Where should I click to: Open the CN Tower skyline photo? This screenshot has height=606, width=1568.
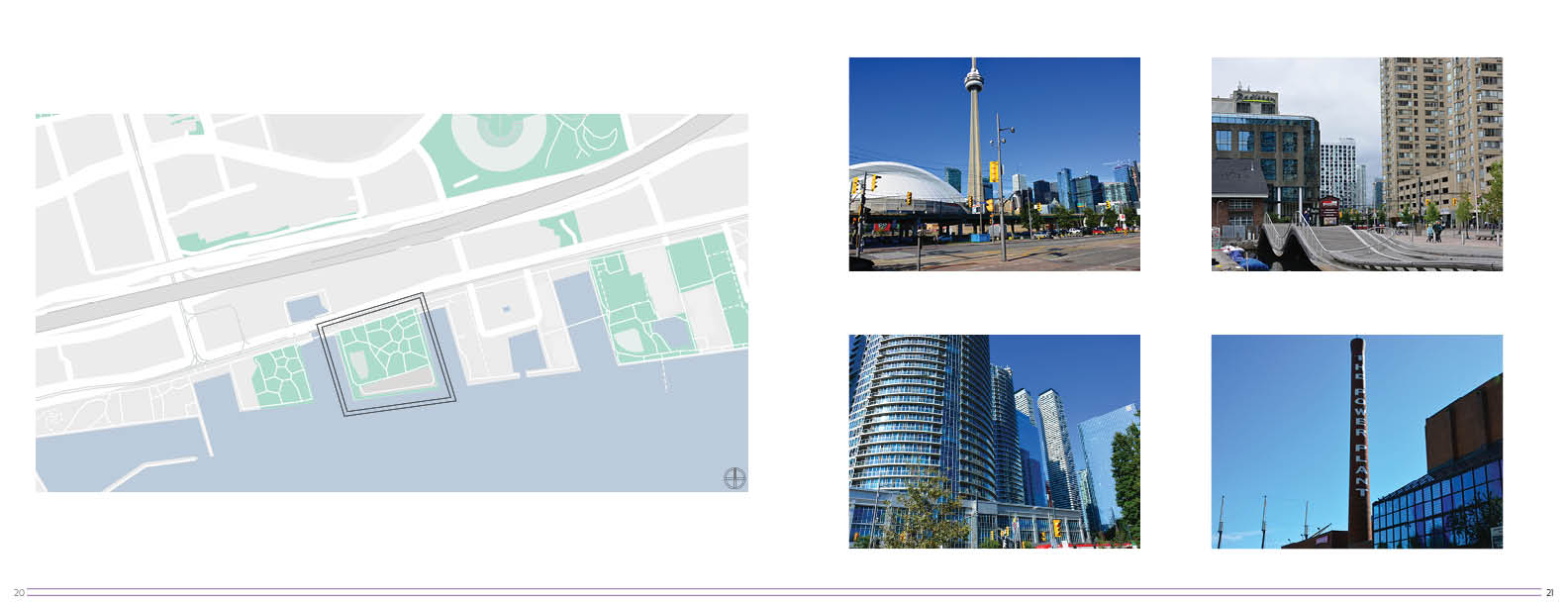click(994, 164)
